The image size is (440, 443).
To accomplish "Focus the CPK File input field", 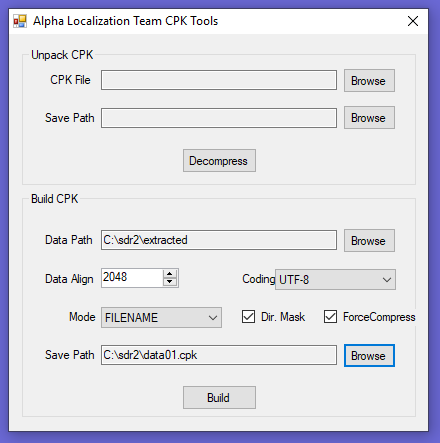I will pos(219,80).
